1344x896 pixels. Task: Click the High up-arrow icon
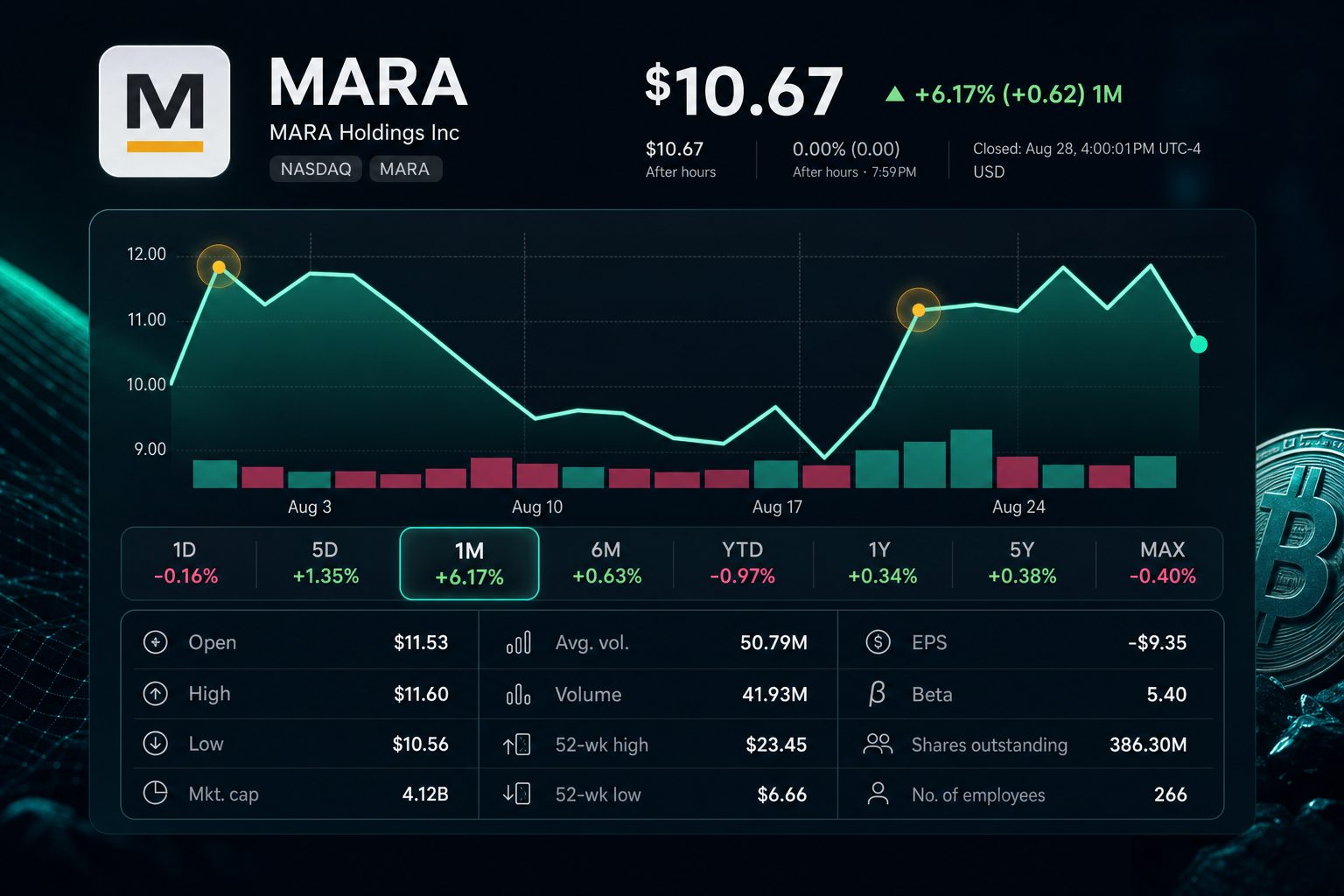[x=155, y=694]
